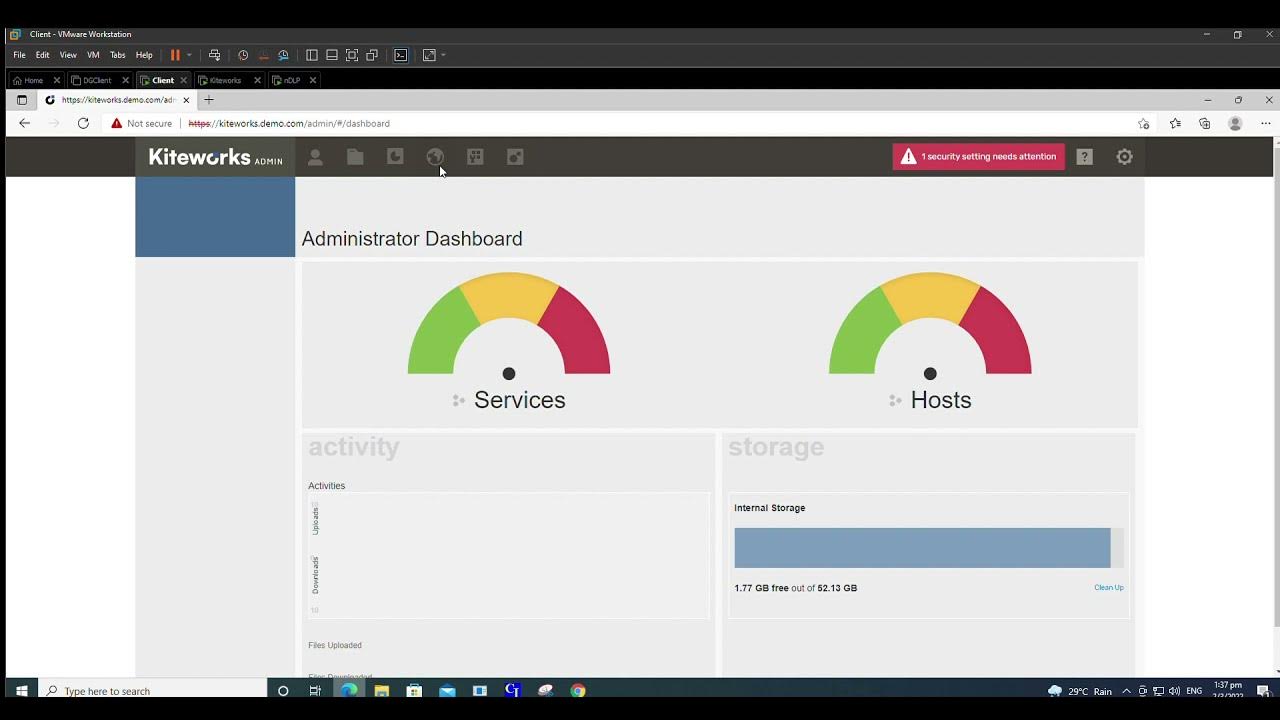Open a new browser tab
Screen dimensions: 1280x720
coord(209,100)
